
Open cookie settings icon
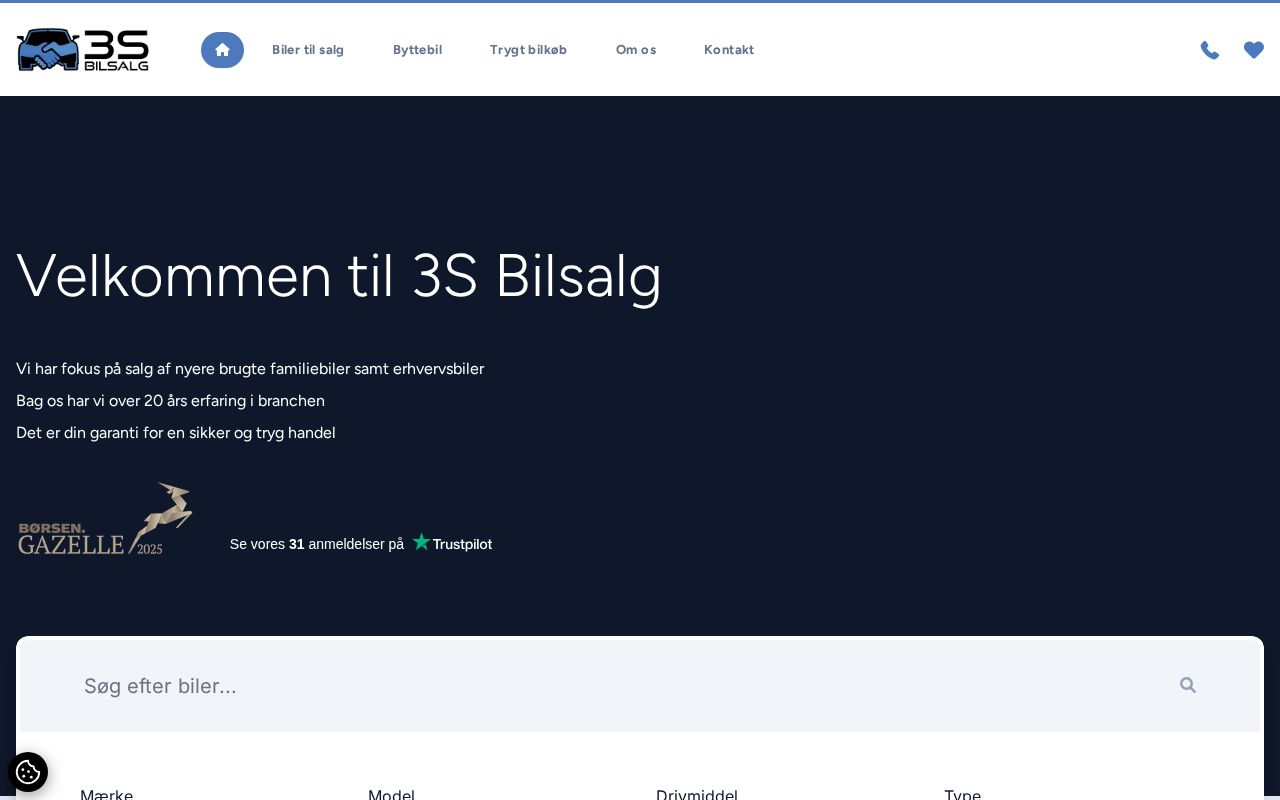28,772
